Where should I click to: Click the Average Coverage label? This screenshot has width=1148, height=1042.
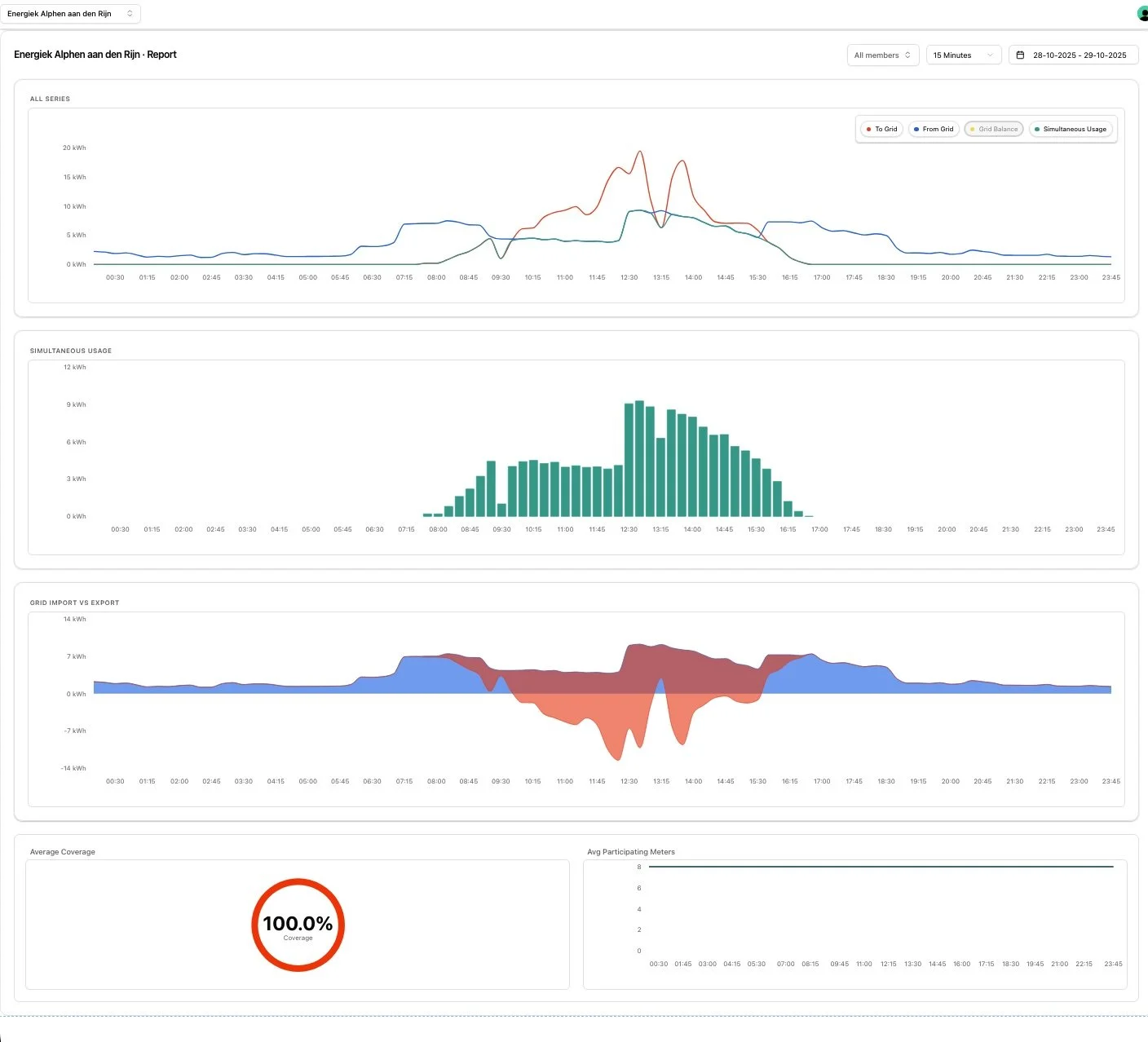(x=63, y=852)
